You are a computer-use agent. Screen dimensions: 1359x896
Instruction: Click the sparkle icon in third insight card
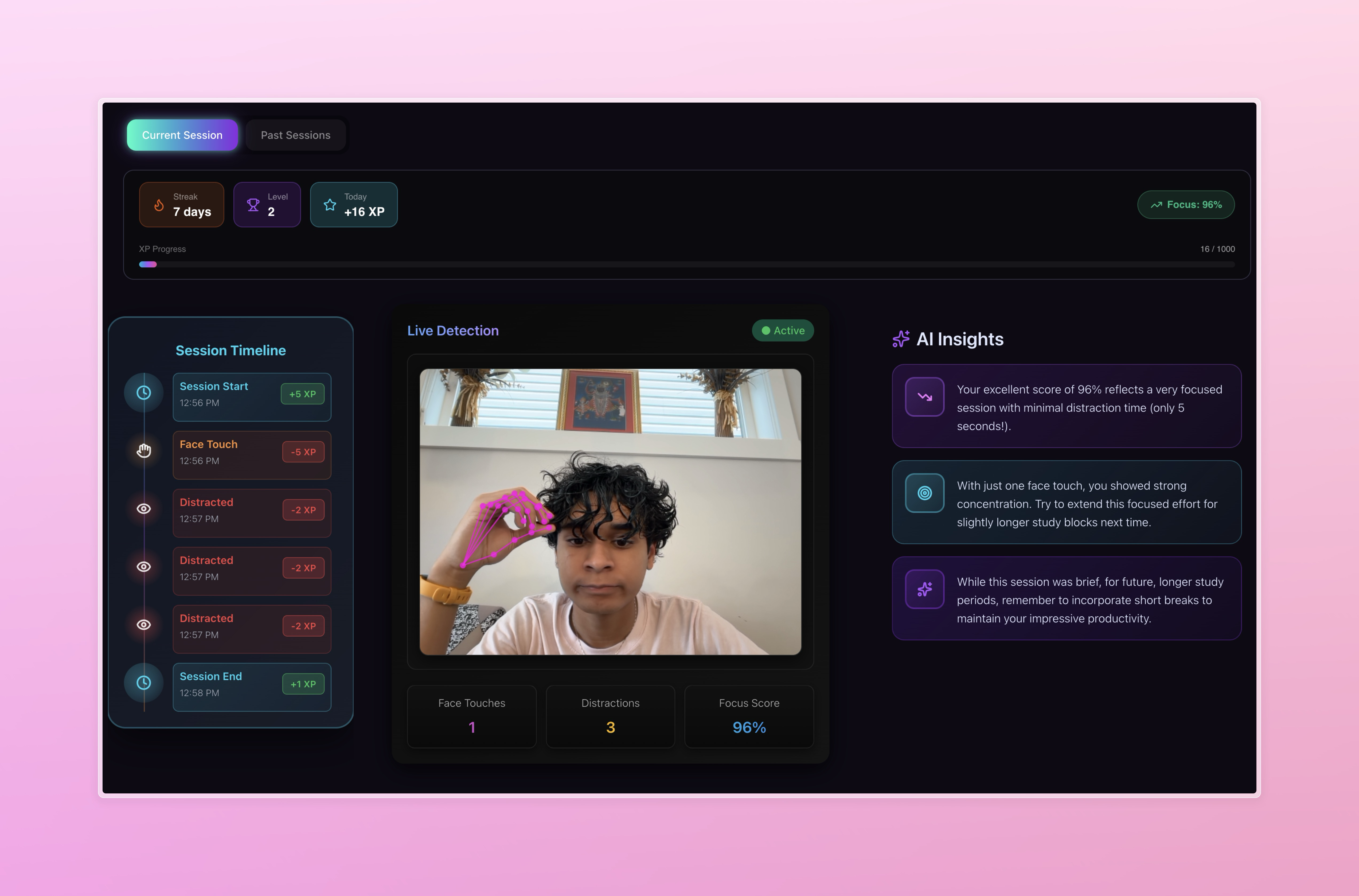coord(924,589)
